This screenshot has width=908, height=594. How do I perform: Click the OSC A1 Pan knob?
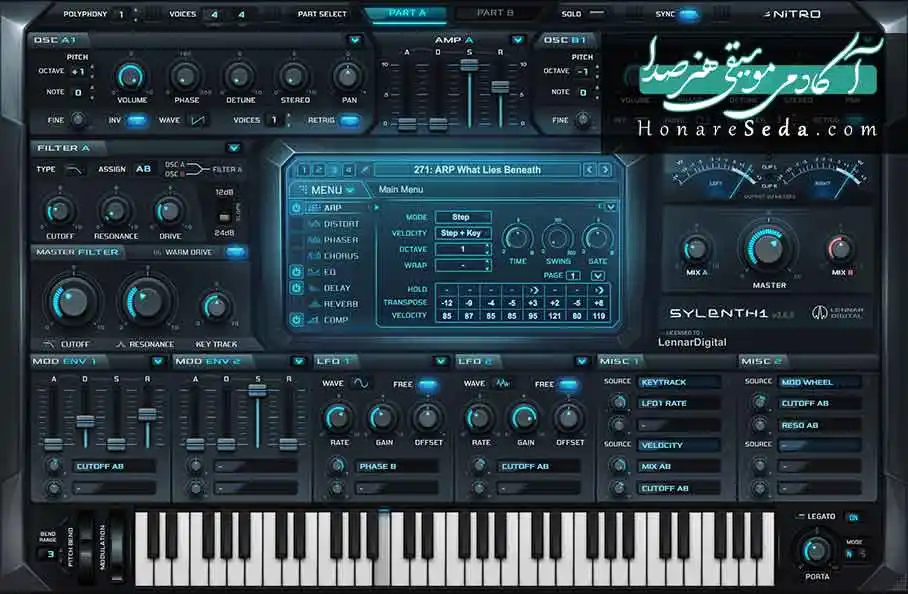348,76
